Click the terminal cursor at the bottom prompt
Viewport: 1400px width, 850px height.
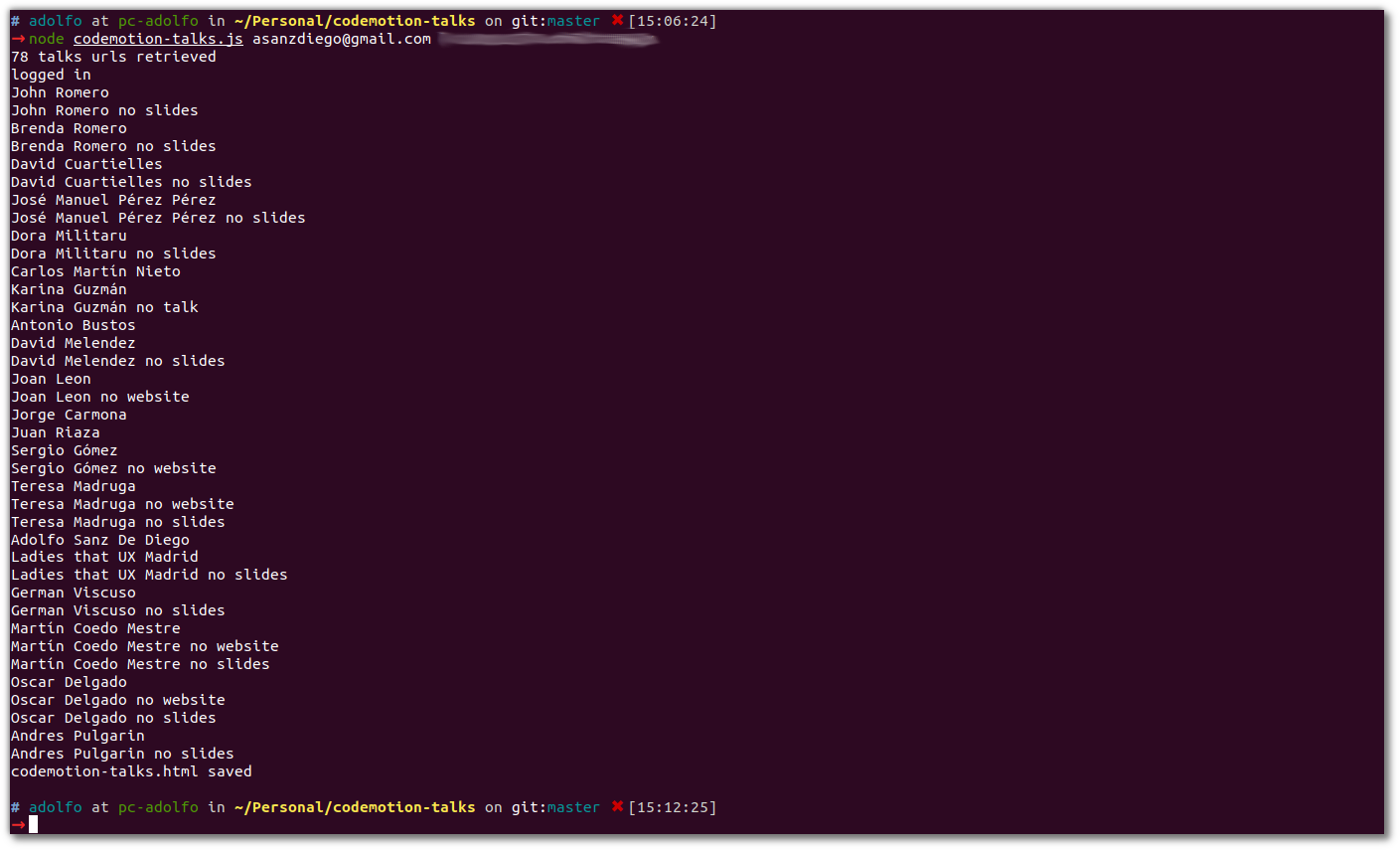(x=33, y=824)
